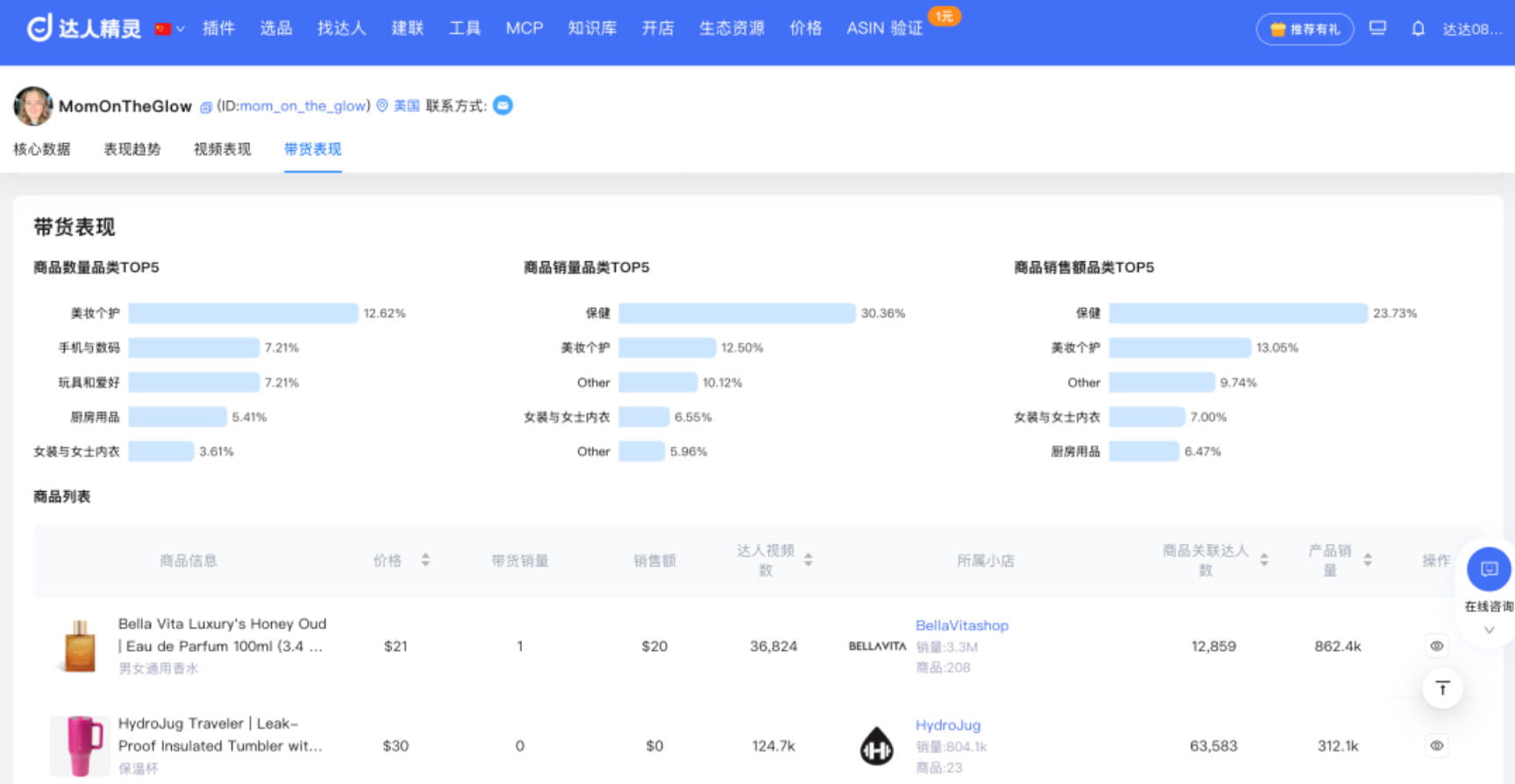Go to the 工具 menu
Image resolution: width=1515 pixels, height=784 pixels.
465,28
